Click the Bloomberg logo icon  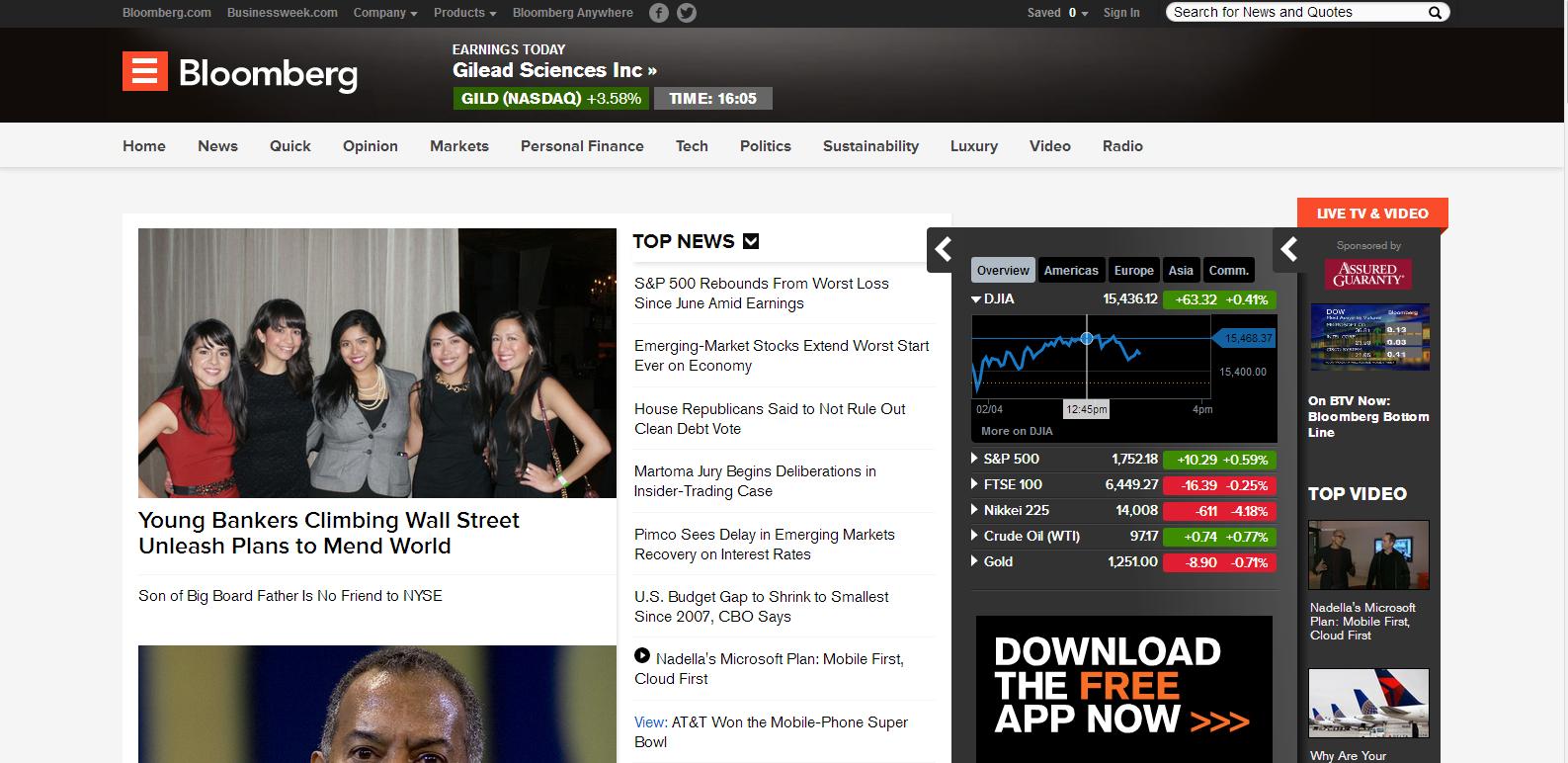tap(145, 71)
